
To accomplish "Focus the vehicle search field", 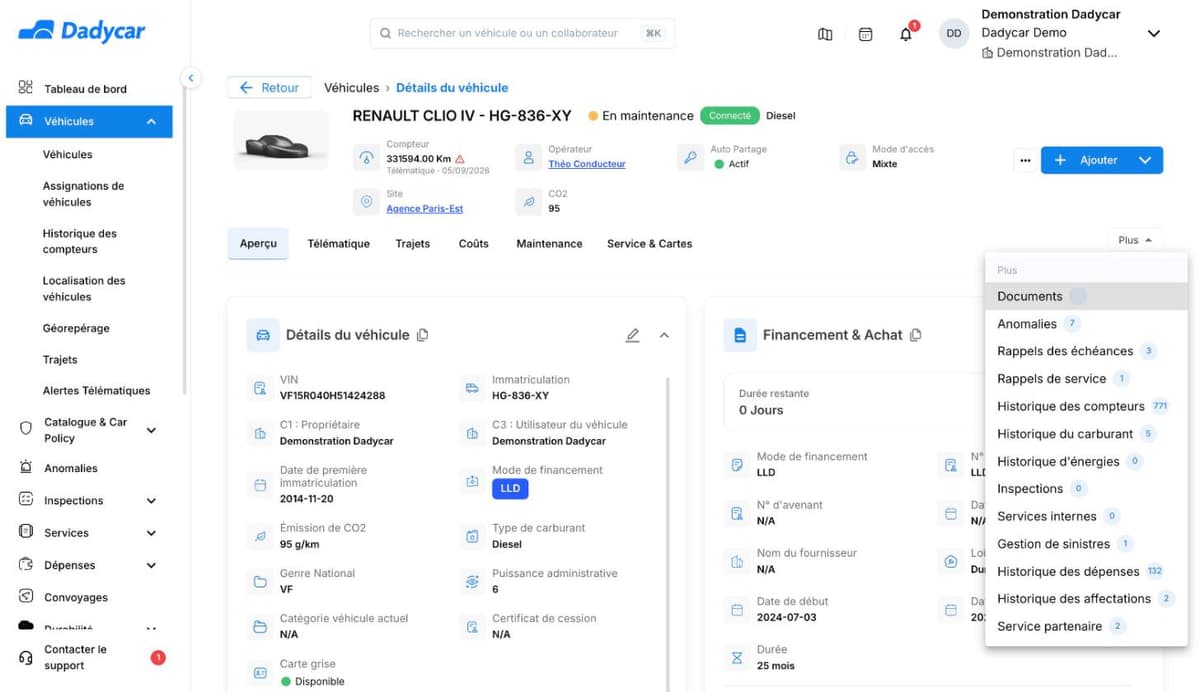I will point(522,33).
